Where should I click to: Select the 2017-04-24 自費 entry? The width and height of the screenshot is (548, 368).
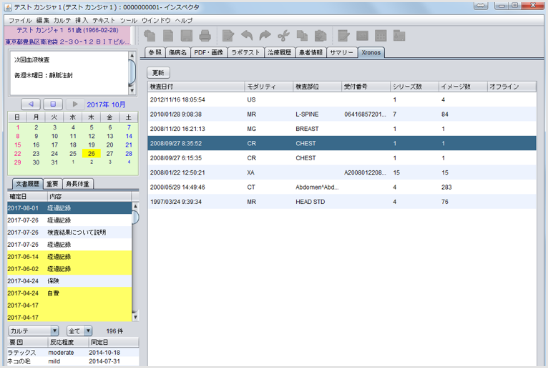(70, 293)
